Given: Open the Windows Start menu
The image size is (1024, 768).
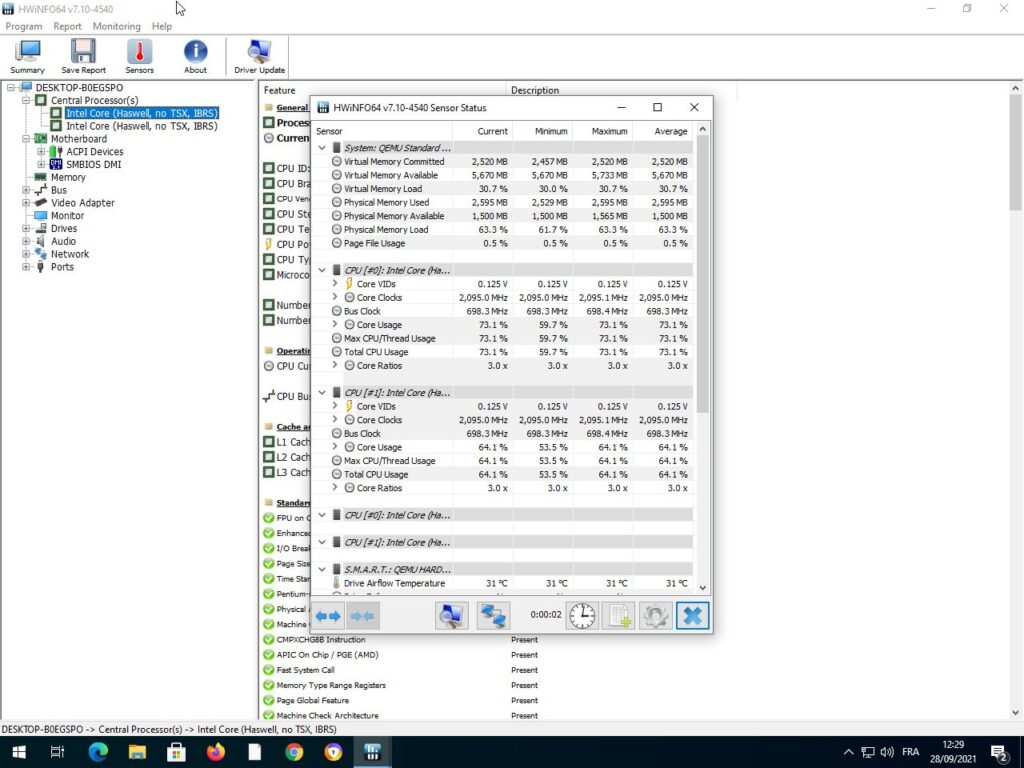Looking at the screenshot, I should (19, 752).
